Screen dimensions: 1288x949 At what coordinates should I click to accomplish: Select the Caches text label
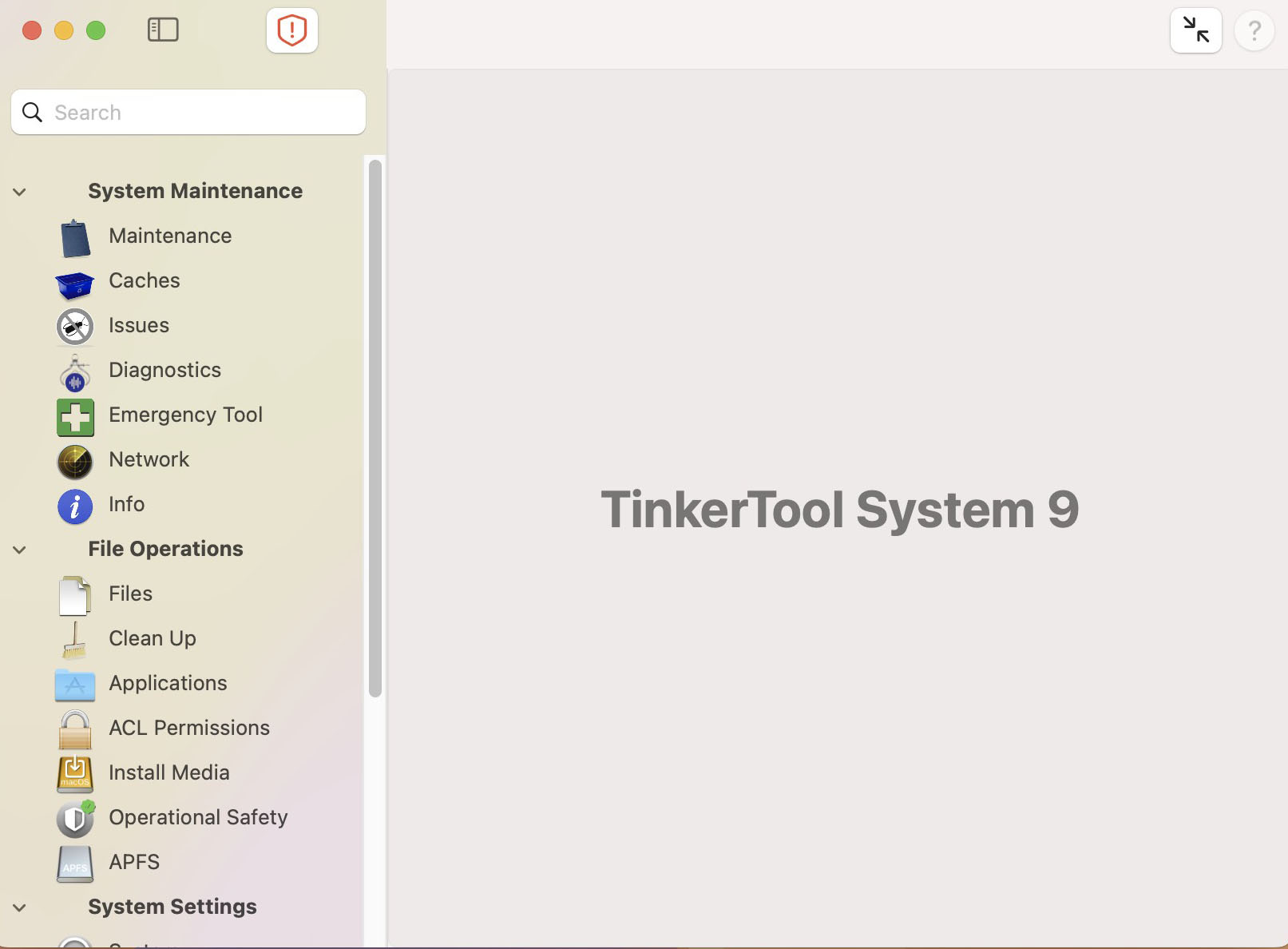145,280
